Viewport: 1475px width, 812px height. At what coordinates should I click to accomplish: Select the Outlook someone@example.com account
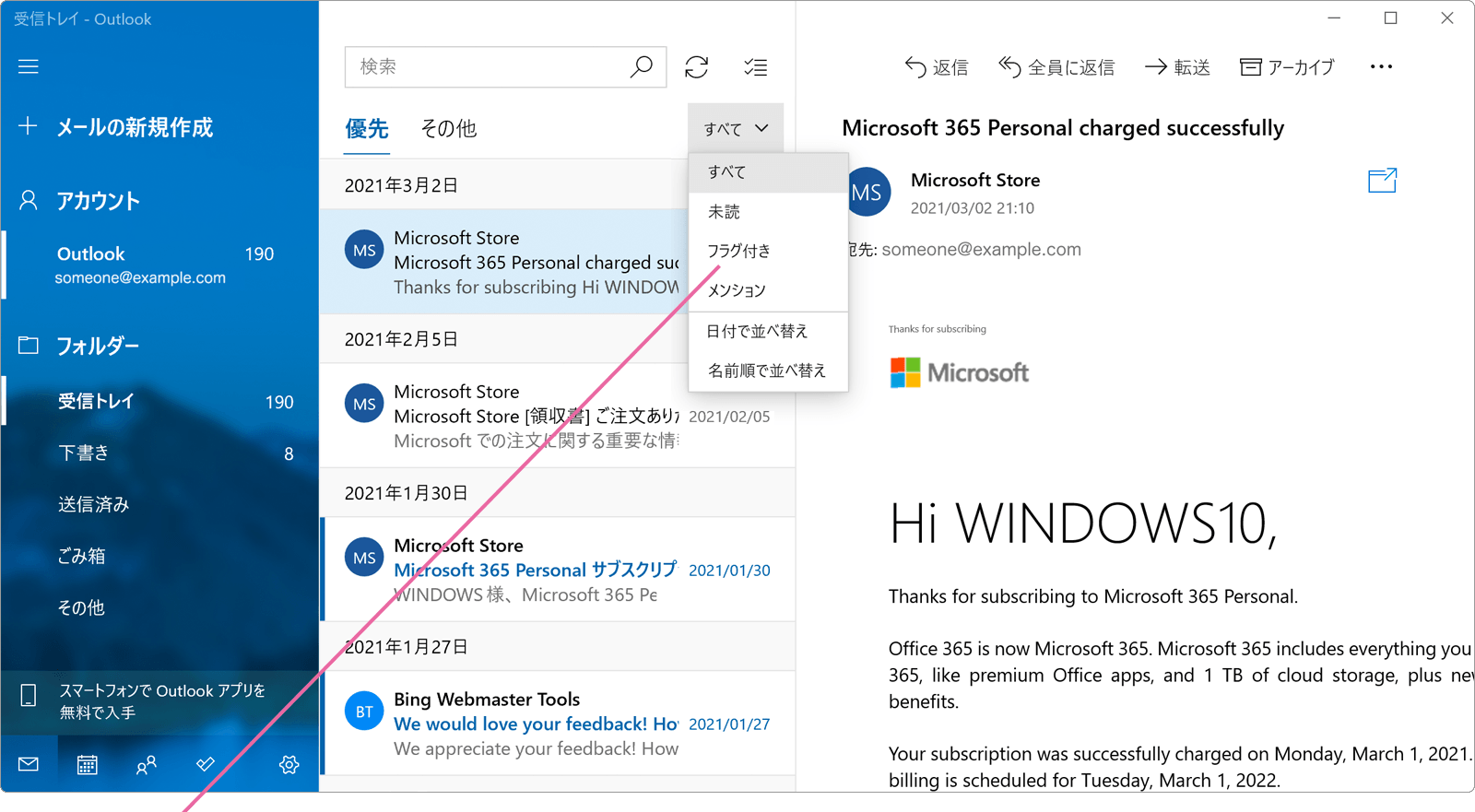[x=159, y=265]
